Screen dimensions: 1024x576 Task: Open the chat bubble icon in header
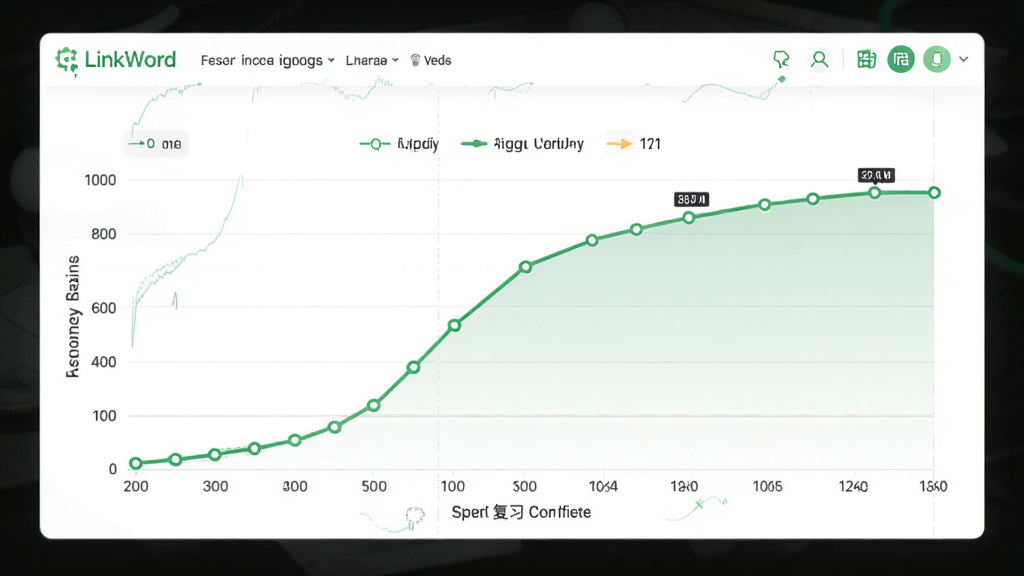781,59
